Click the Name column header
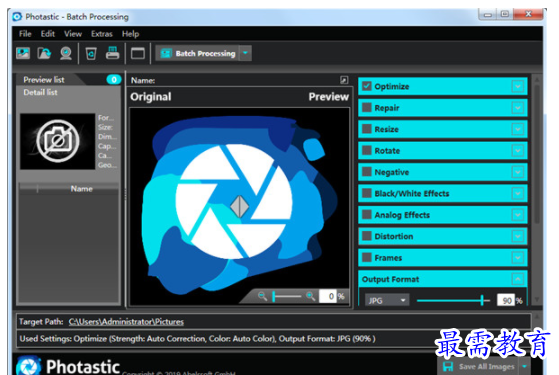 tap(81, 189)
